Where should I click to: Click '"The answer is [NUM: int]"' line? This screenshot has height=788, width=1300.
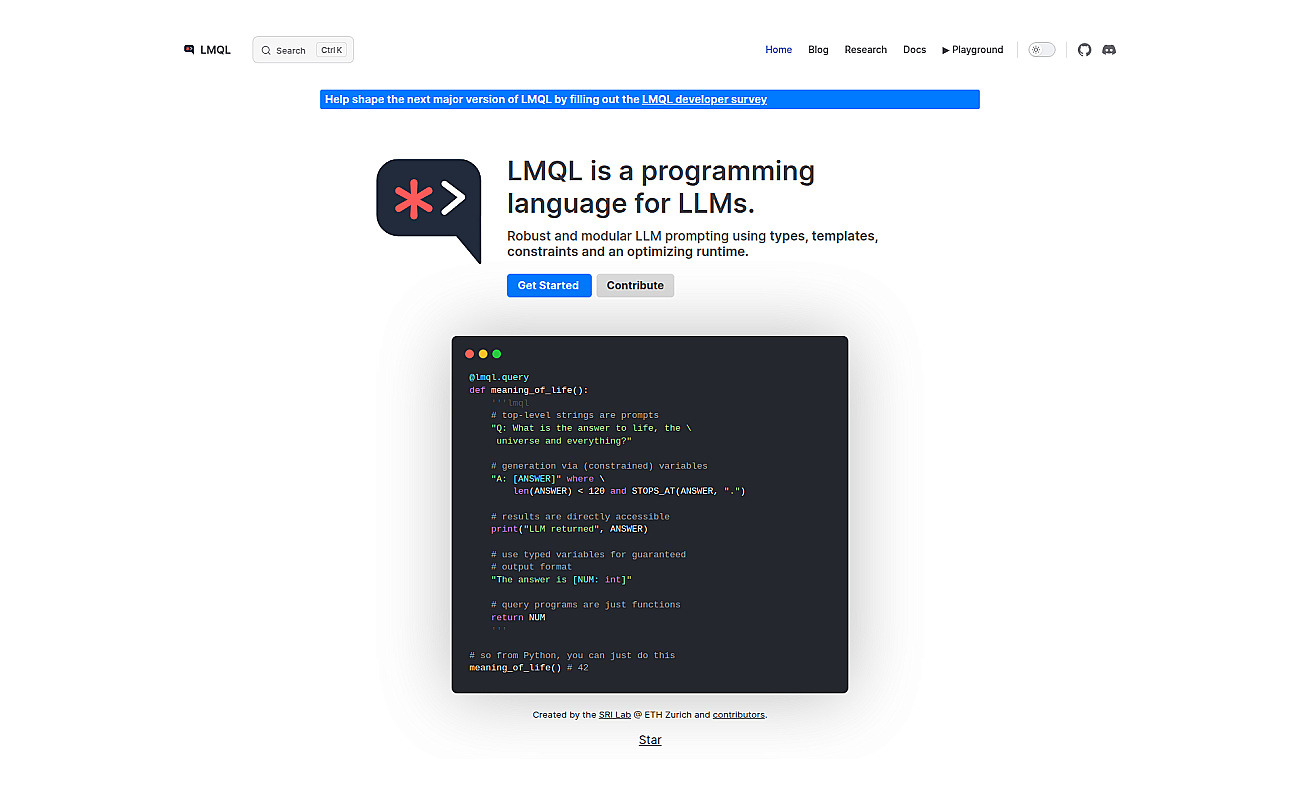tap(561, 579)
